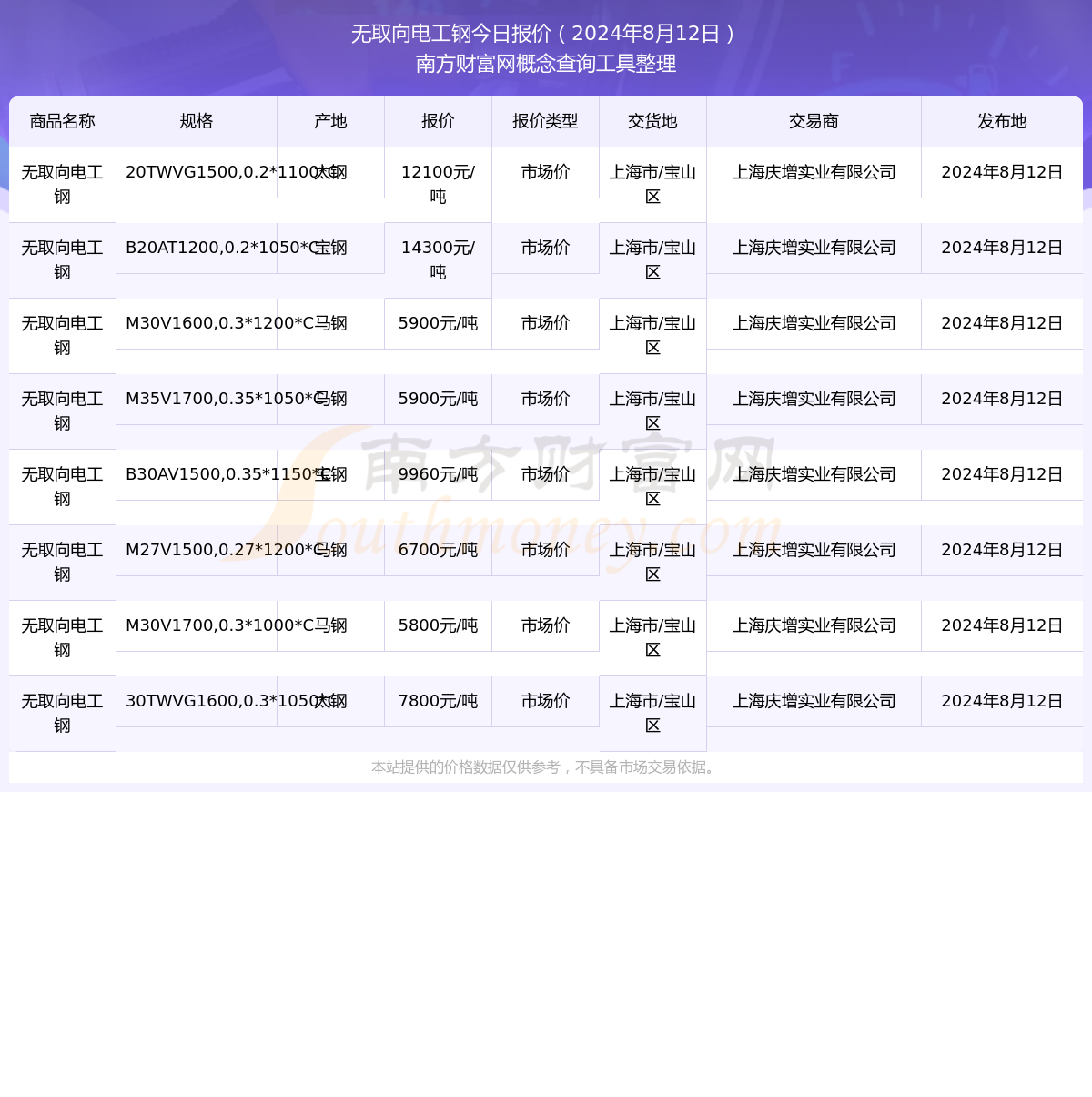Viewport: 1092px width, 1097px height.
Task: Click 上海庆增实业有限公司 in the M30V1600 row
Action: click(814, 323)
